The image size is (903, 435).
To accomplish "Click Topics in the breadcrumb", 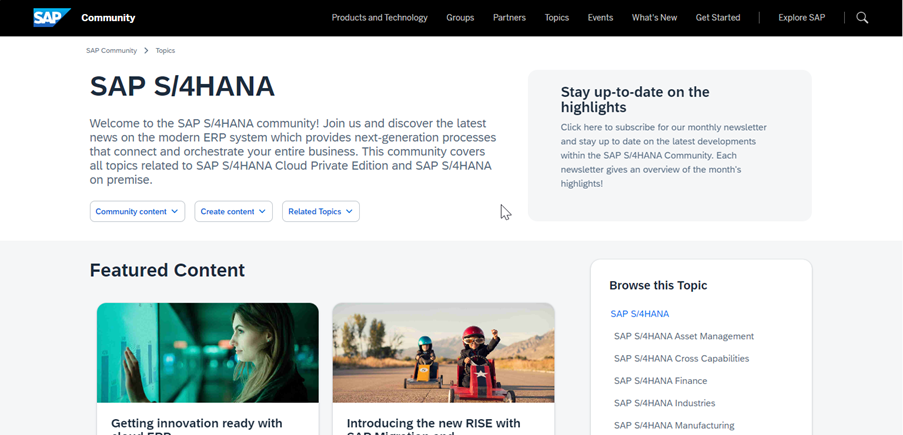I will [x=165, y=50].
